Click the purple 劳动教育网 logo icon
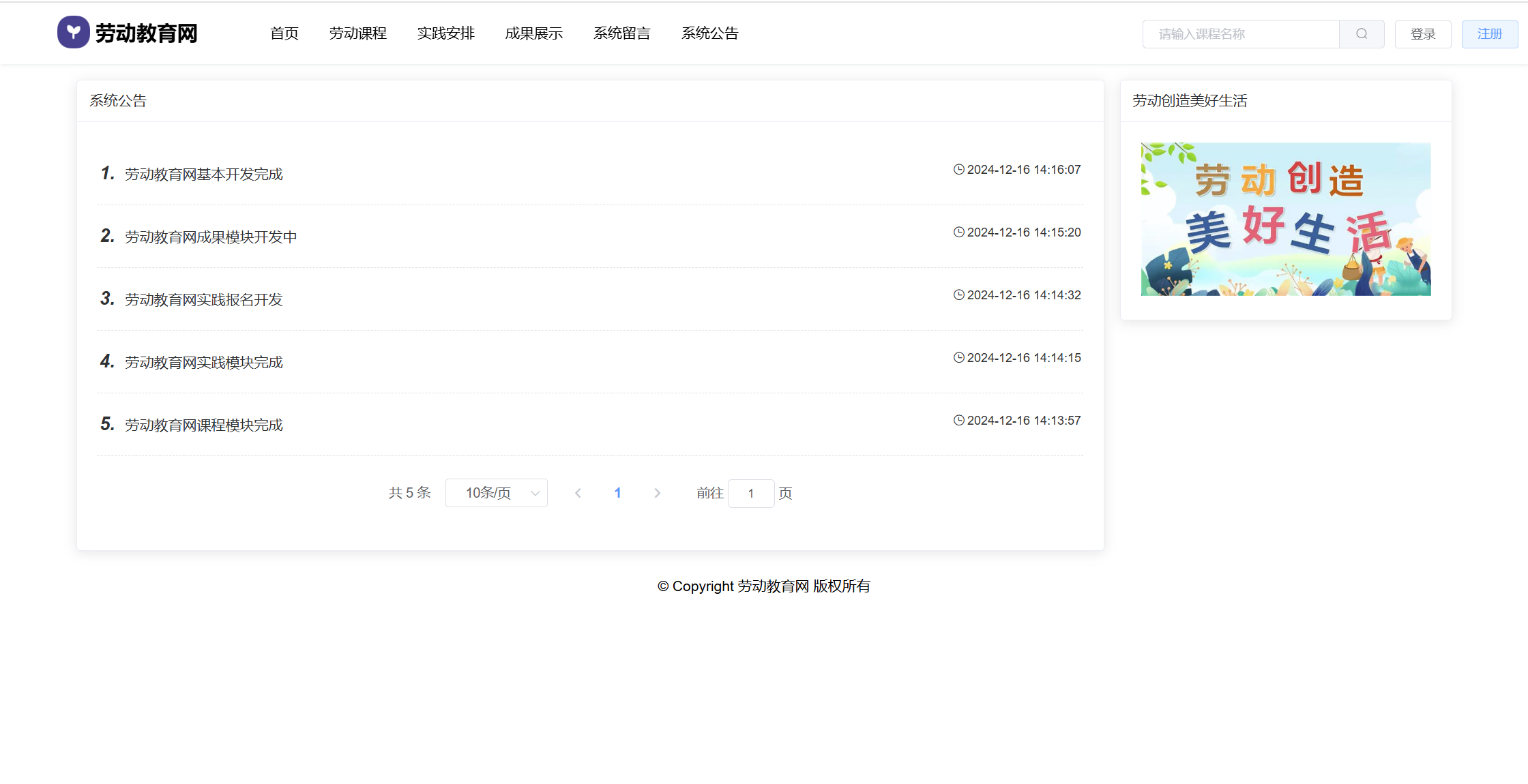 click(x=74, y=32)
